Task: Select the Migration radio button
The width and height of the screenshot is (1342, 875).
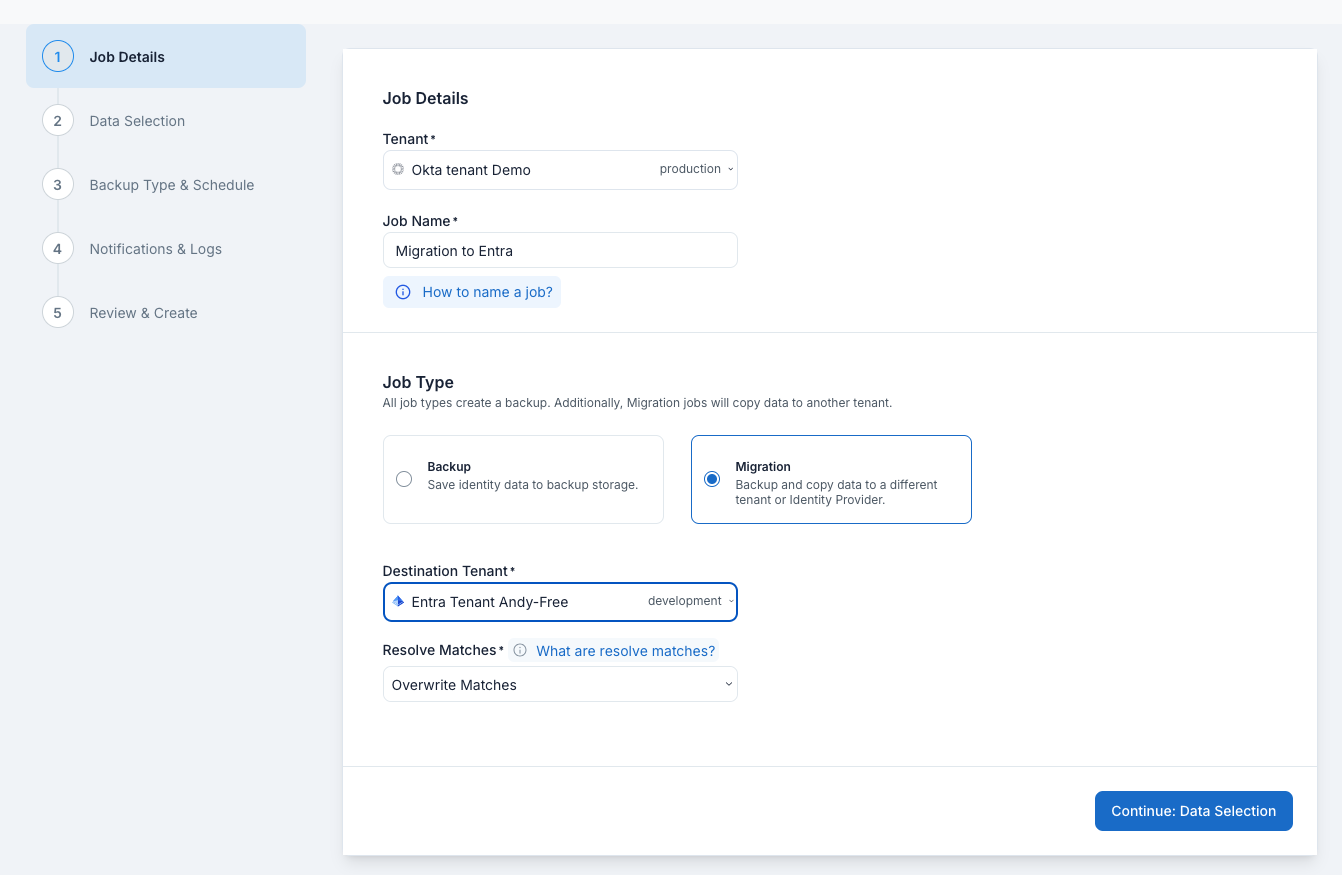Action: (x=712, y=479)
